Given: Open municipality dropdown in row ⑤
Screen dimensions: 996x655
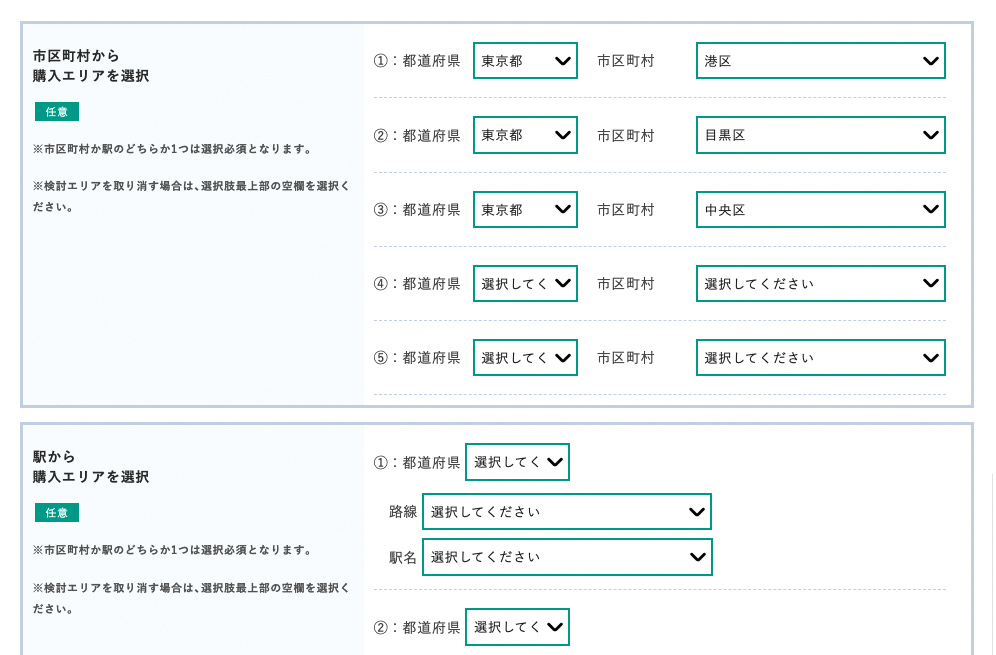Looking at the screenshot, I should [821, 358].
